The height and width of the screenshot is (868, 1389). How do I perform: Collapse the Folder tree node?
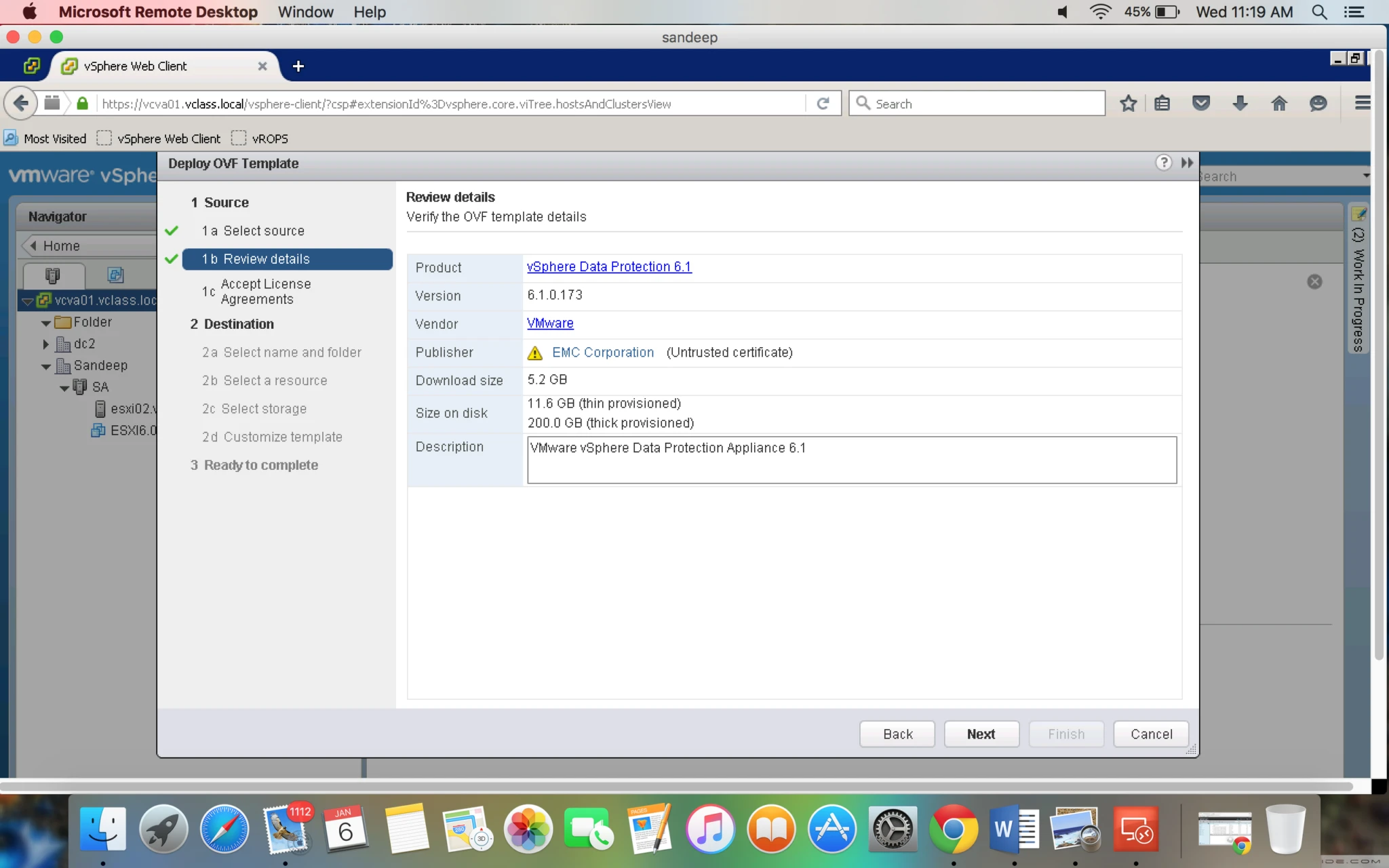click(45, 323)
